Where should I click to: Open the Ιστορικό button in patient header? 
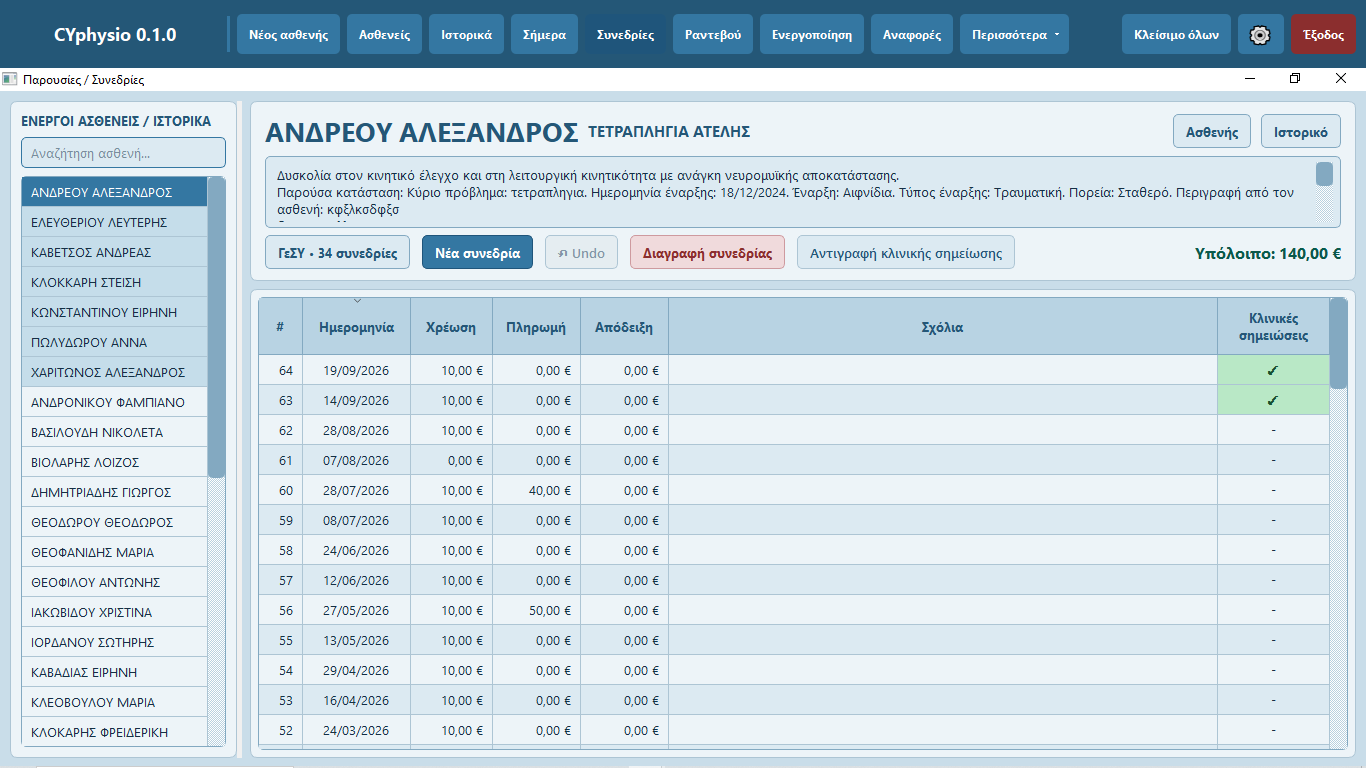point(1301,131)
